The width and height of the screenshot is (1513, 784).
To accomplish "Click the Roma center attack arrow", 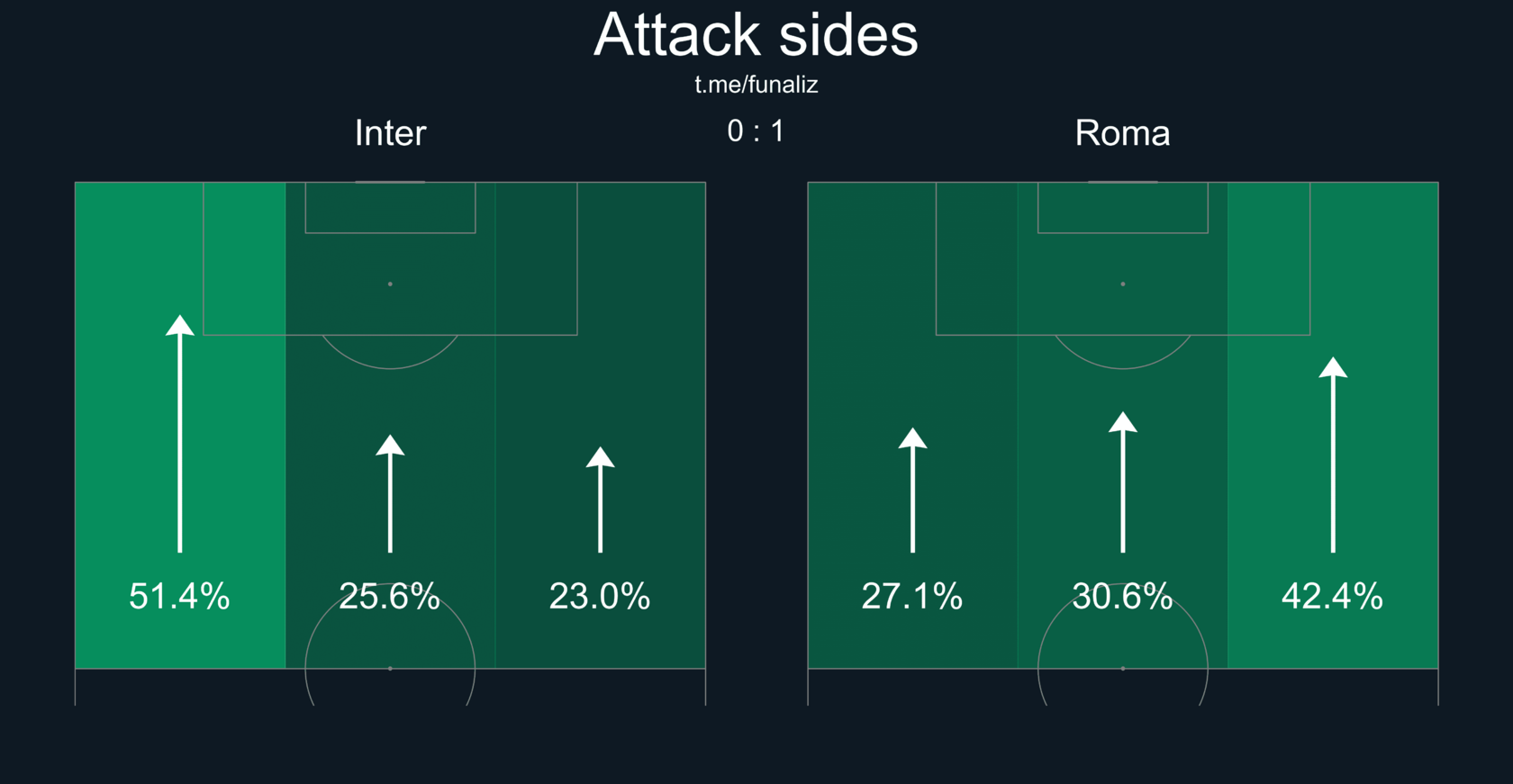I will pos(1123,482).
